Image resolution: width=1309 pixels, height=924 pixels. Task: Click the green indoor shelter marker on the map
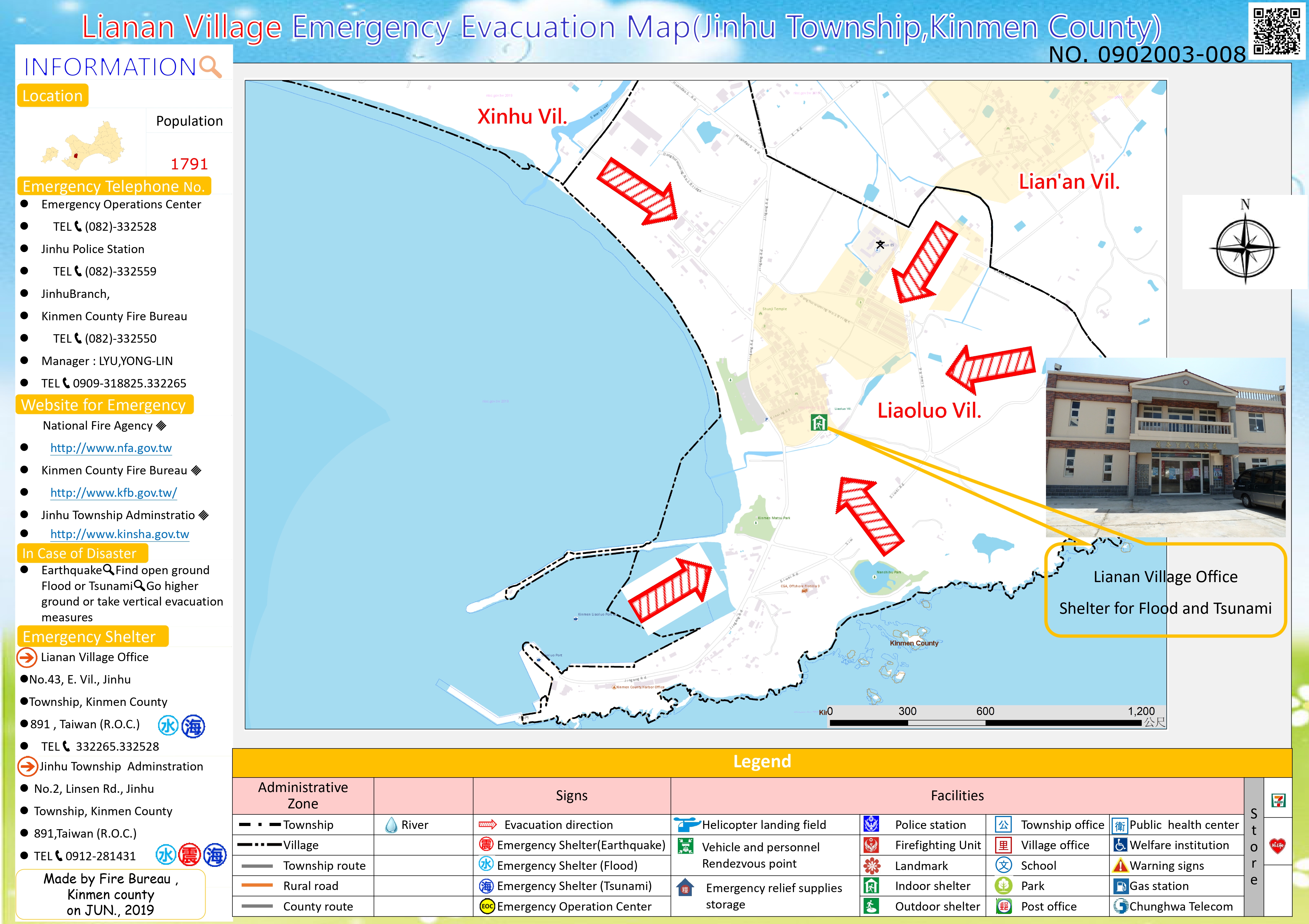click(819, 422)
